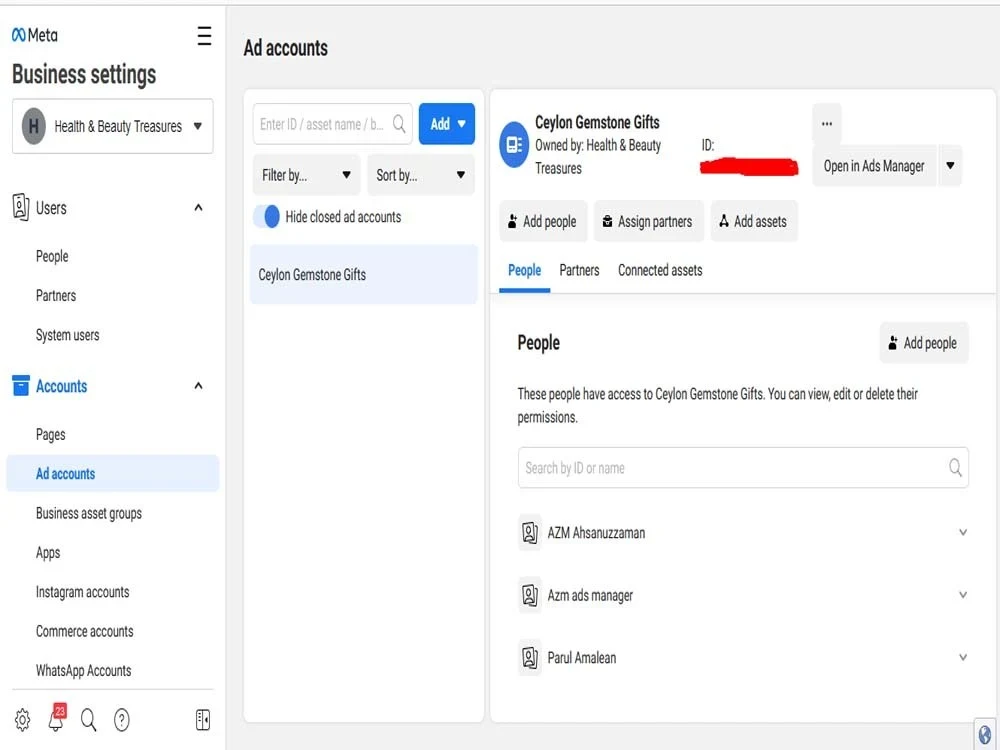Image resolution: width=1000 pixels, height=750 pixels.
Task: Click magnifier in people search field
Action: 955,467
